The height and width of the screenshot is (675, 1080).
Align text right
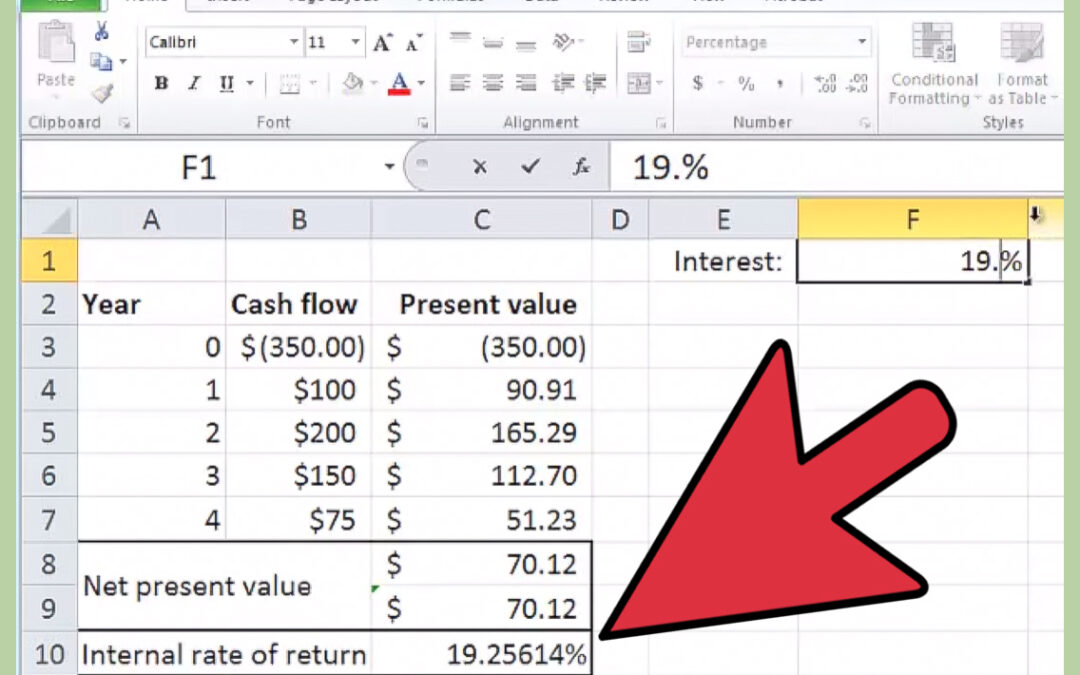point(526,83)
